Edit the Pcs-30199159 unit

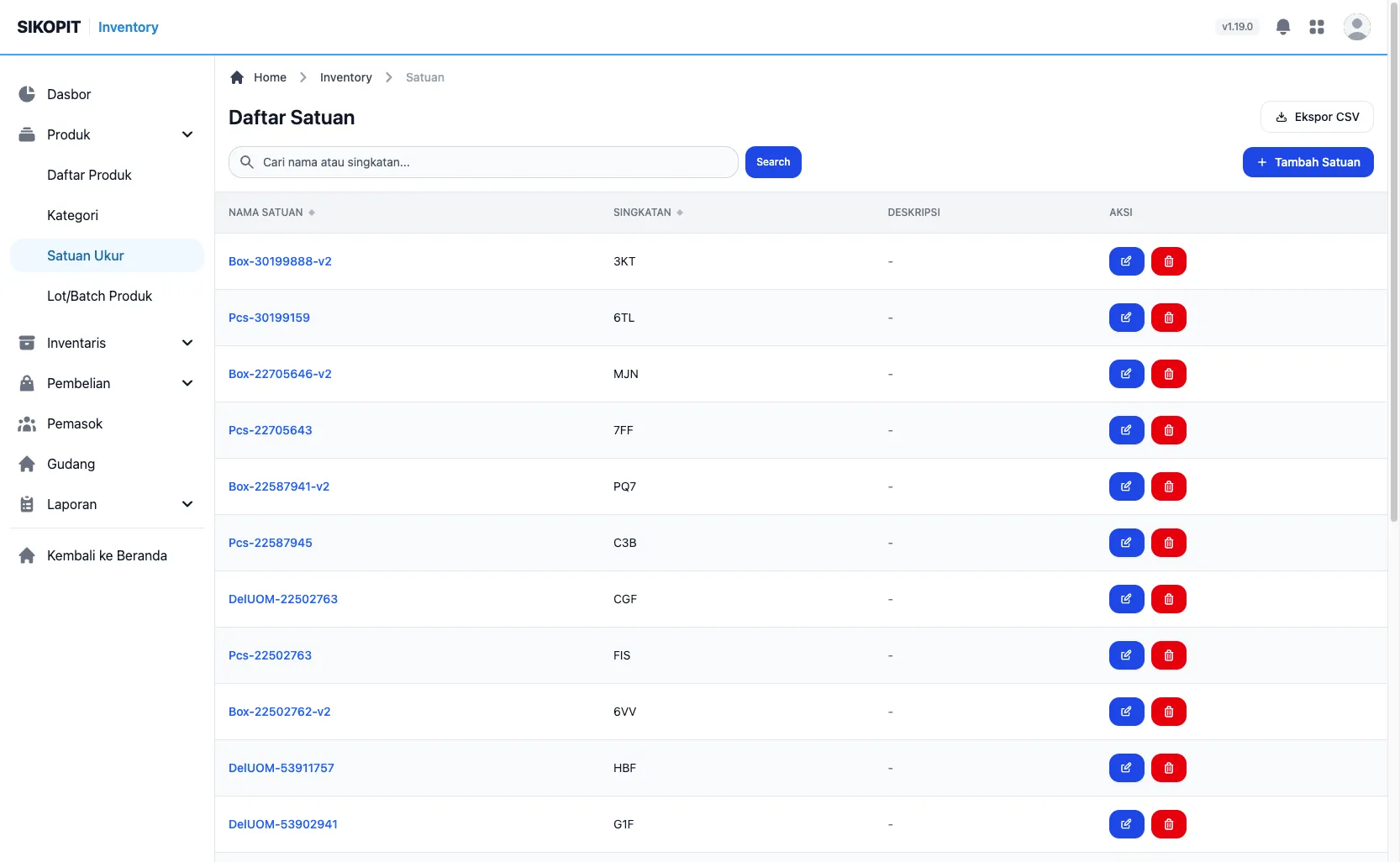pyautogui.click(x=1127, y=318)
